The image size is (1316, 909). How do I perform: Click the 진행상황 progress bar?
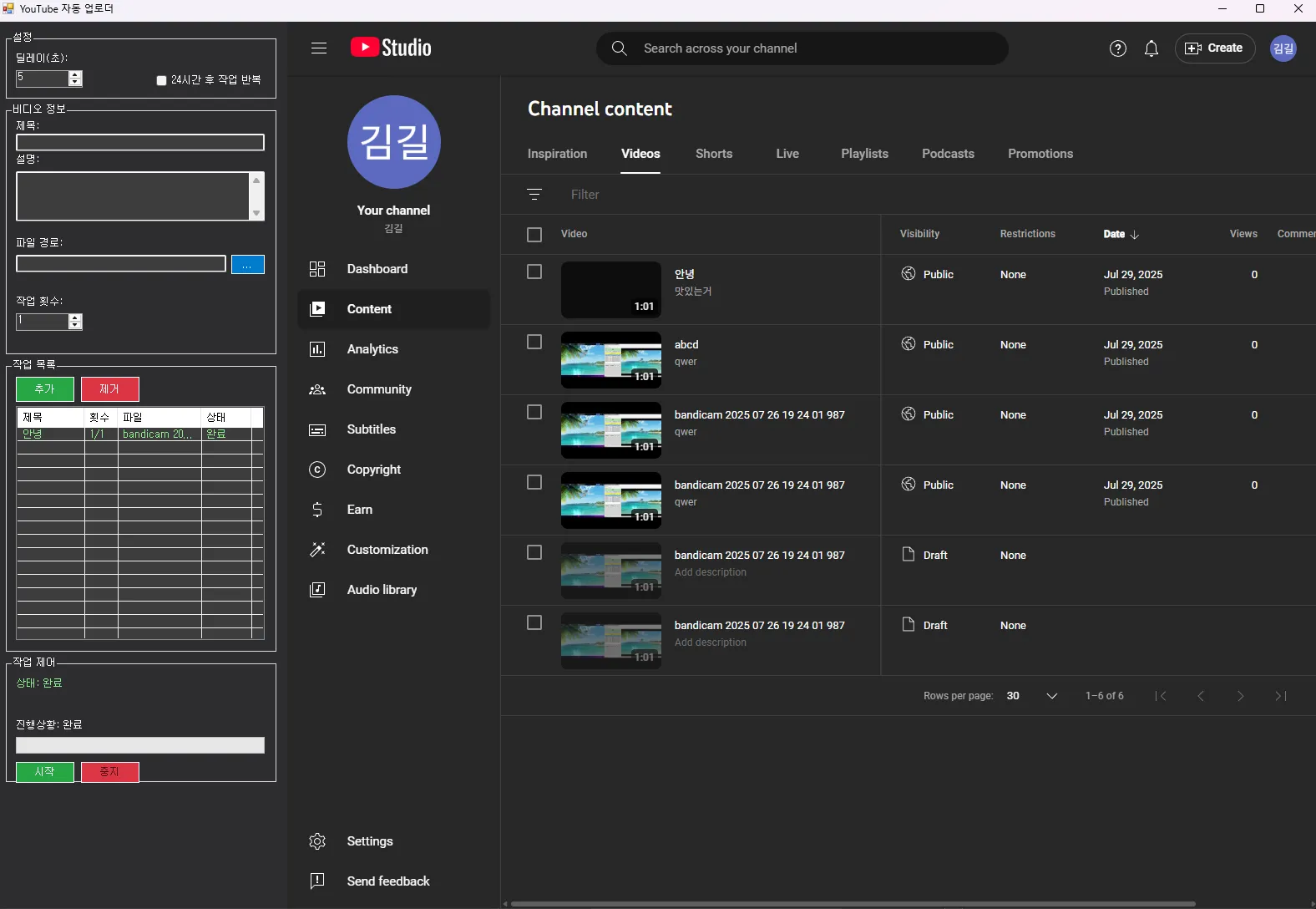coord(140,745)
